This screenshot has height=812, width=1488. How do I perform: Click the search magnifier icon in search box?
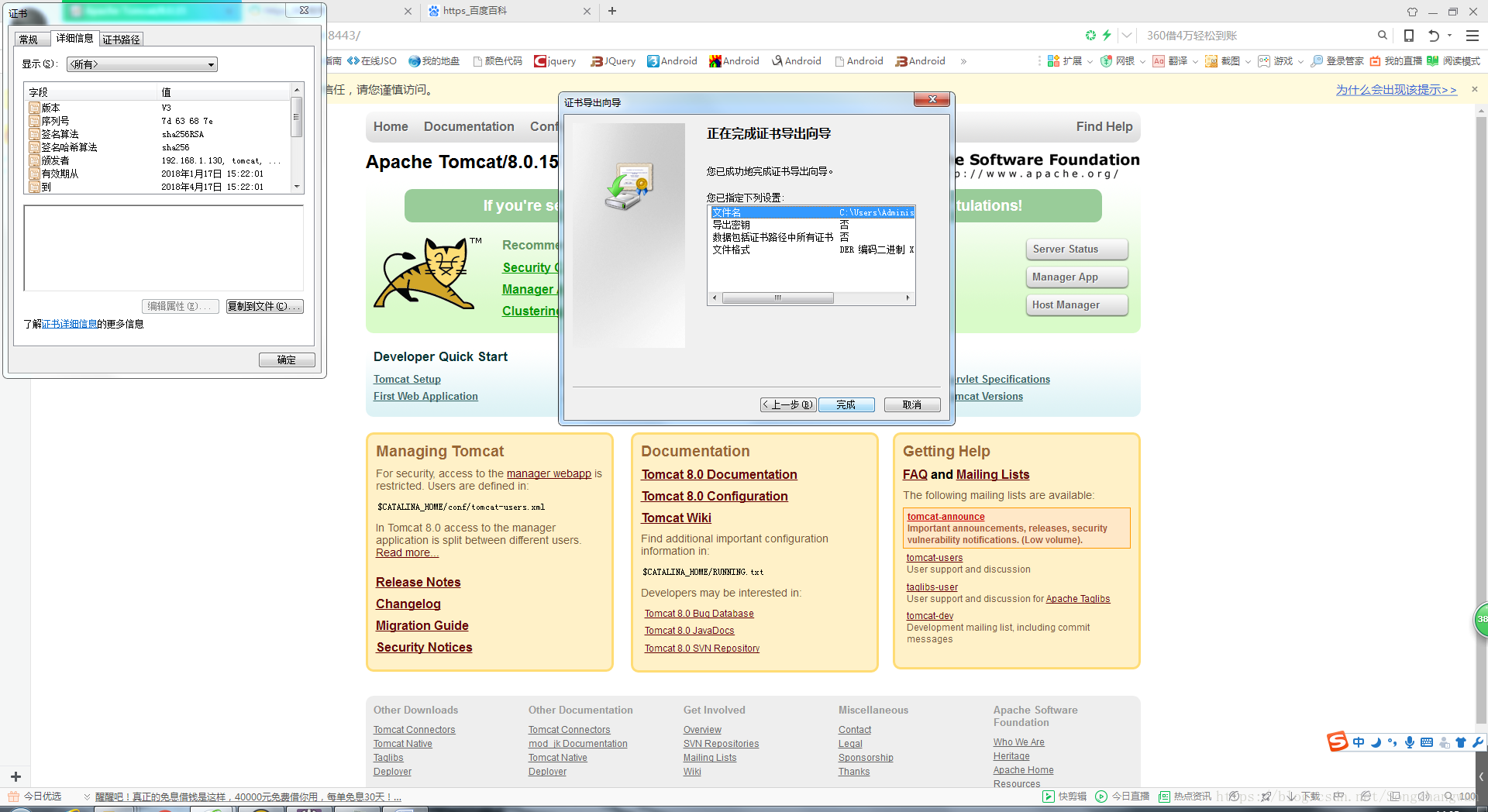1382,35
